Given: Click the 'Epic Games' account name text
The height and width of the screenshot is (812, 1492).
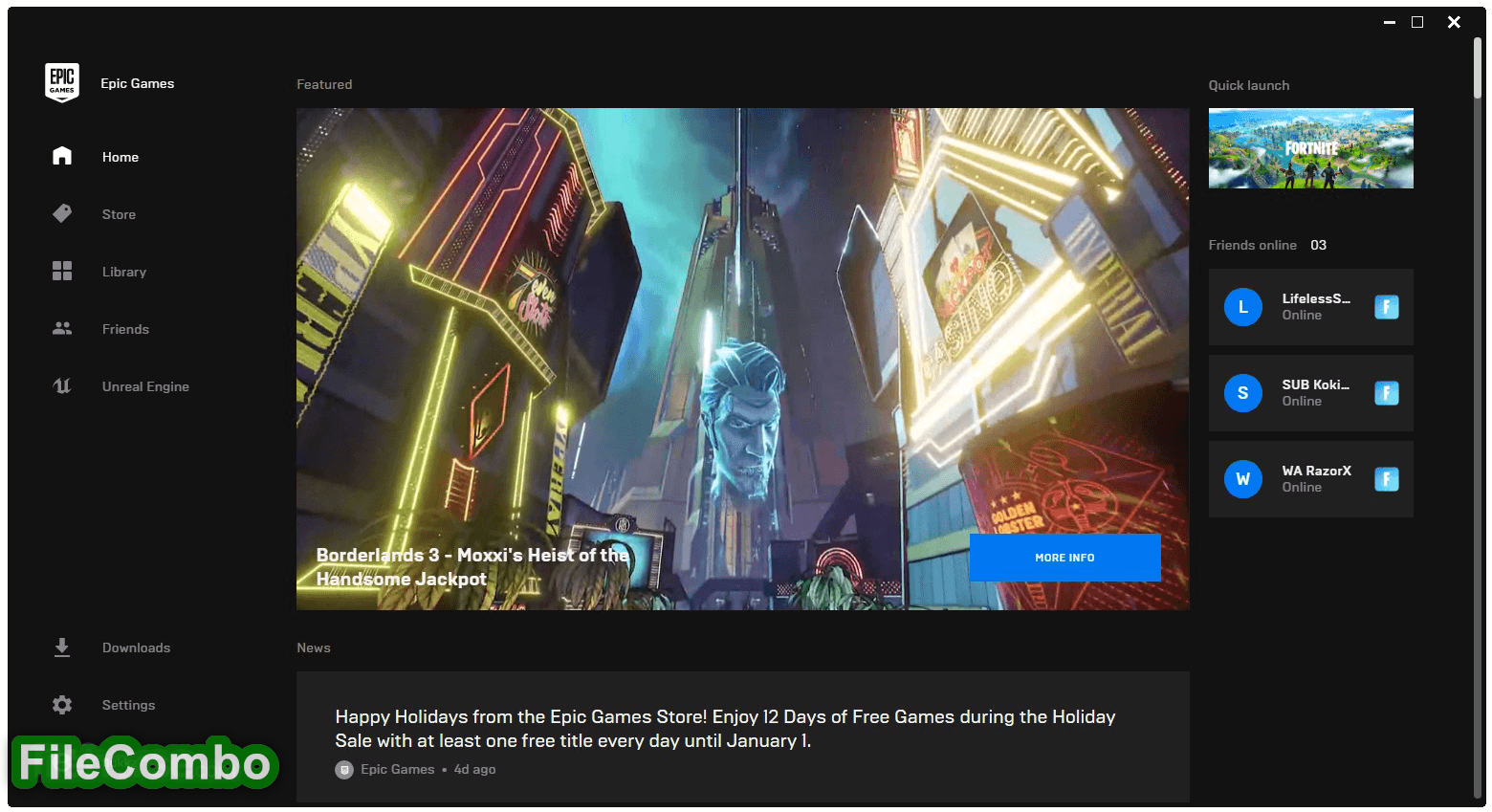Looking at the screenshot, I should 138,83.
